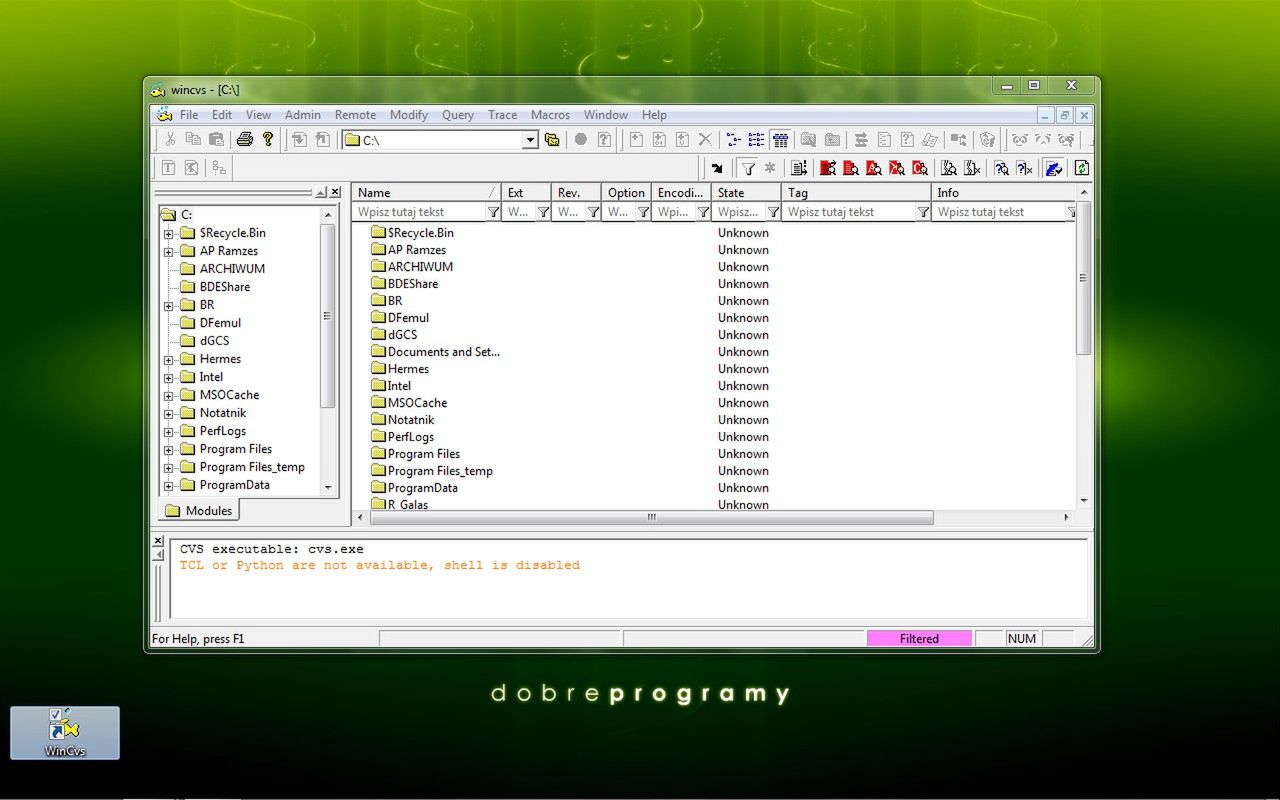
Task: Click the first red search filter icon
Action: [x=826, y=168]
